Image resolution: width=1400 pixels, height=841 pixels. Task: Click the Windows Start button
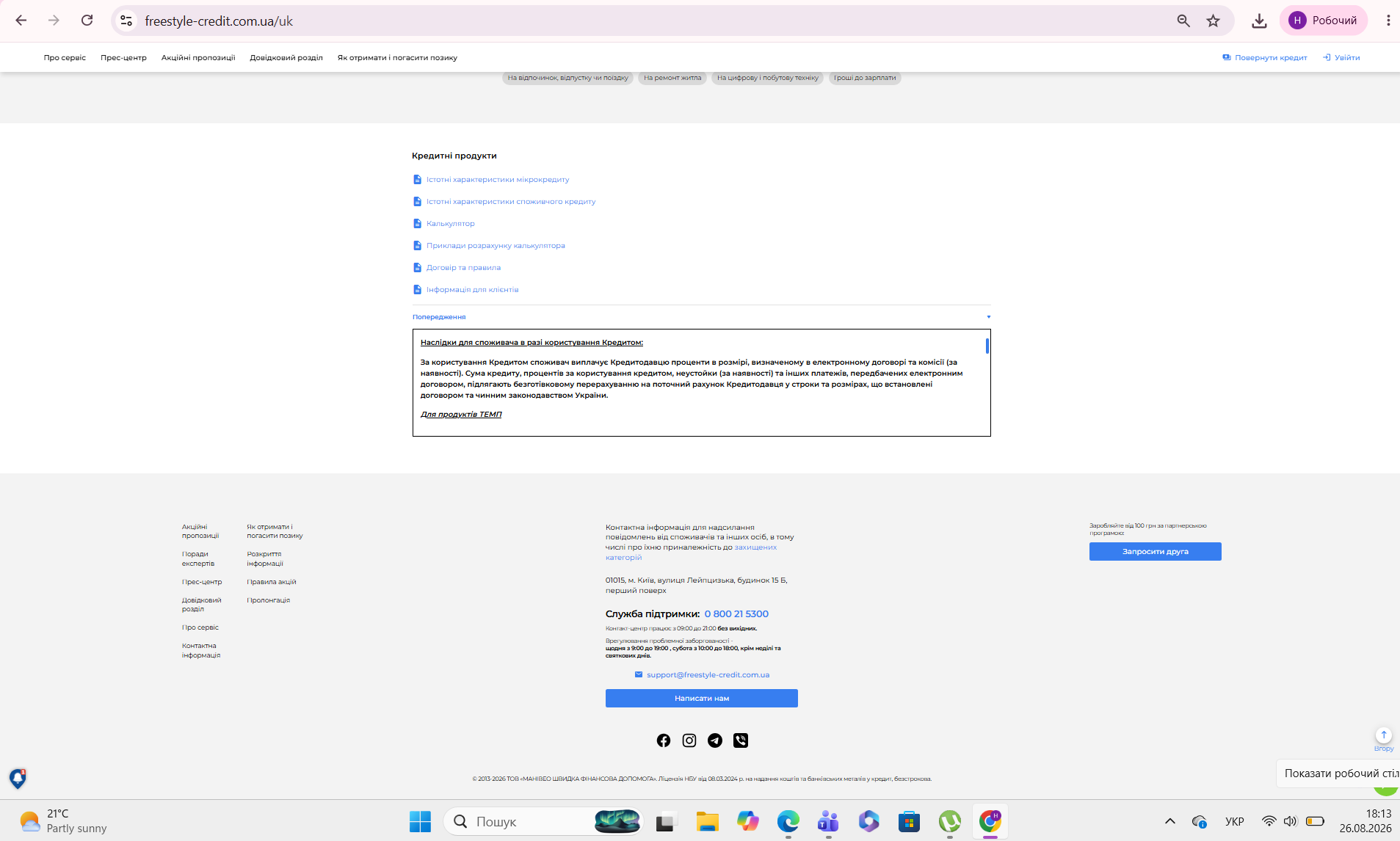420,821
